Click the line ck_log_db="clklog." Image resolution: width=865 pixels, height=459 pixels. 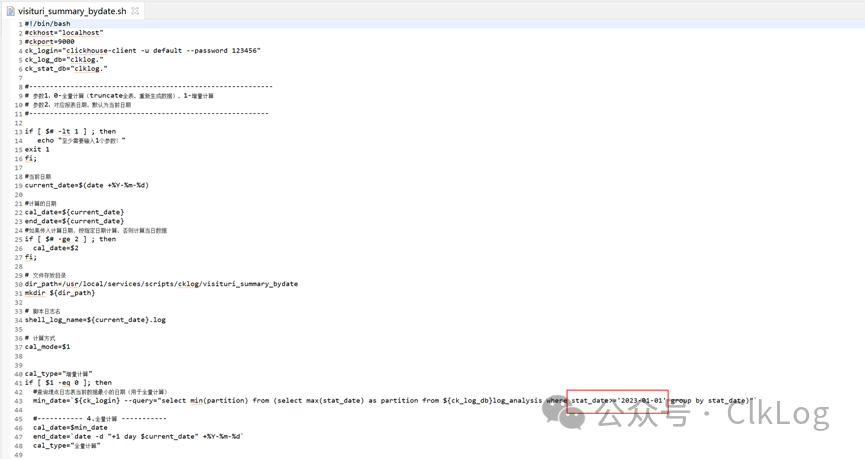(64, 60)
